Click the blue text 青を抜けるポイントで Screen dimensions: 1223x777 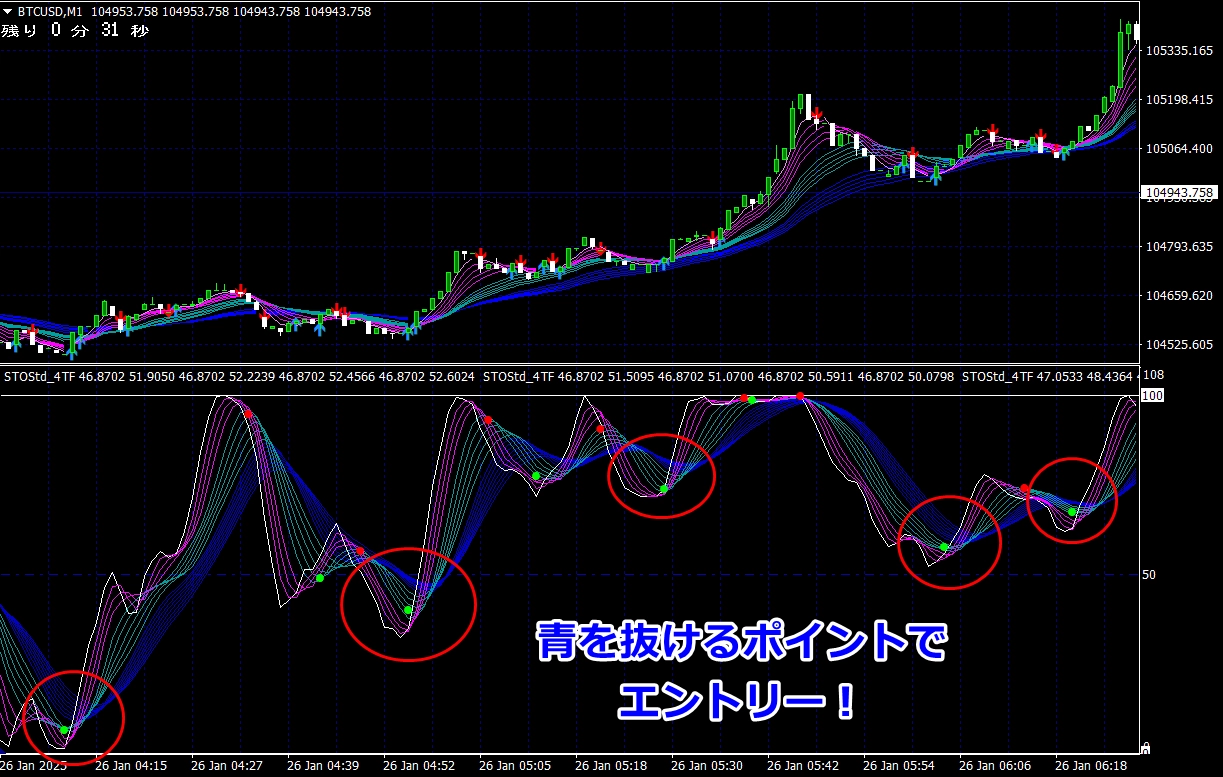[x=740, y=643]
